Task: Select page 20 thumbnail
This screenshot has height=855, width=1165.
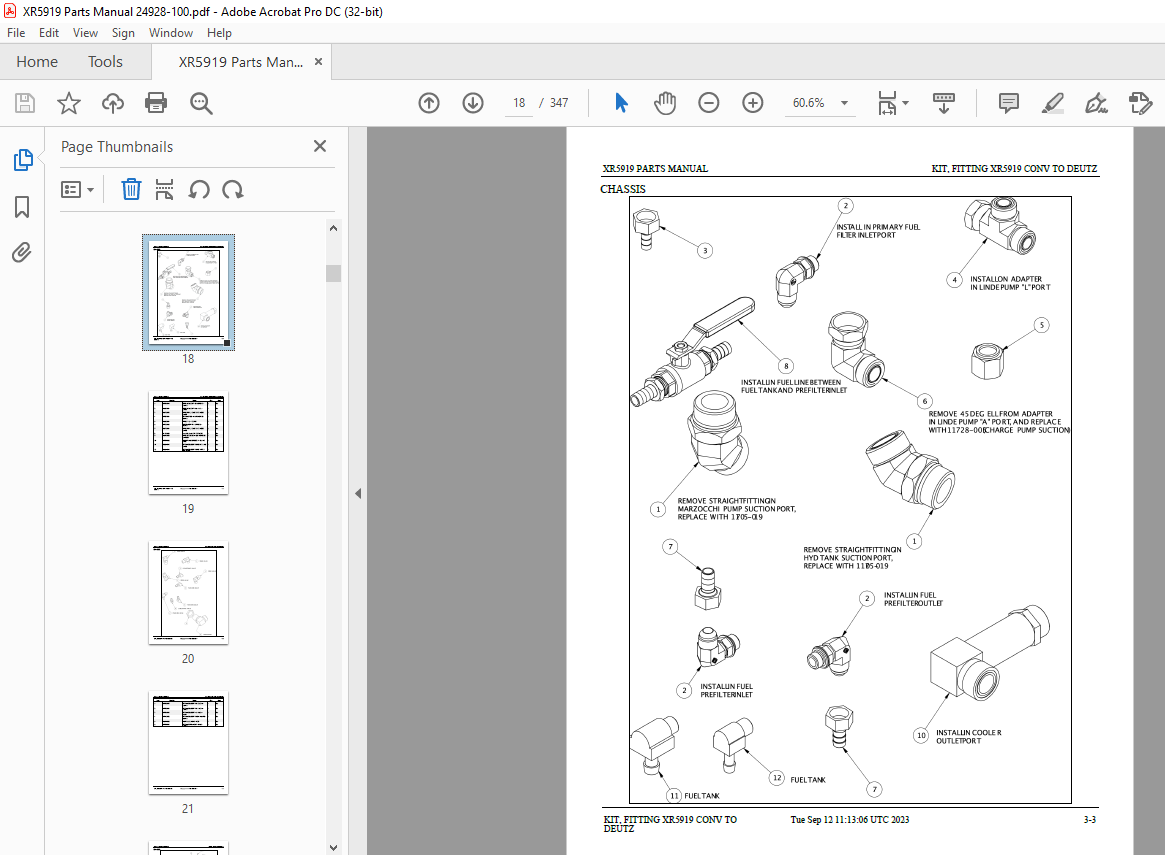Action: click(x=189, y=593)
